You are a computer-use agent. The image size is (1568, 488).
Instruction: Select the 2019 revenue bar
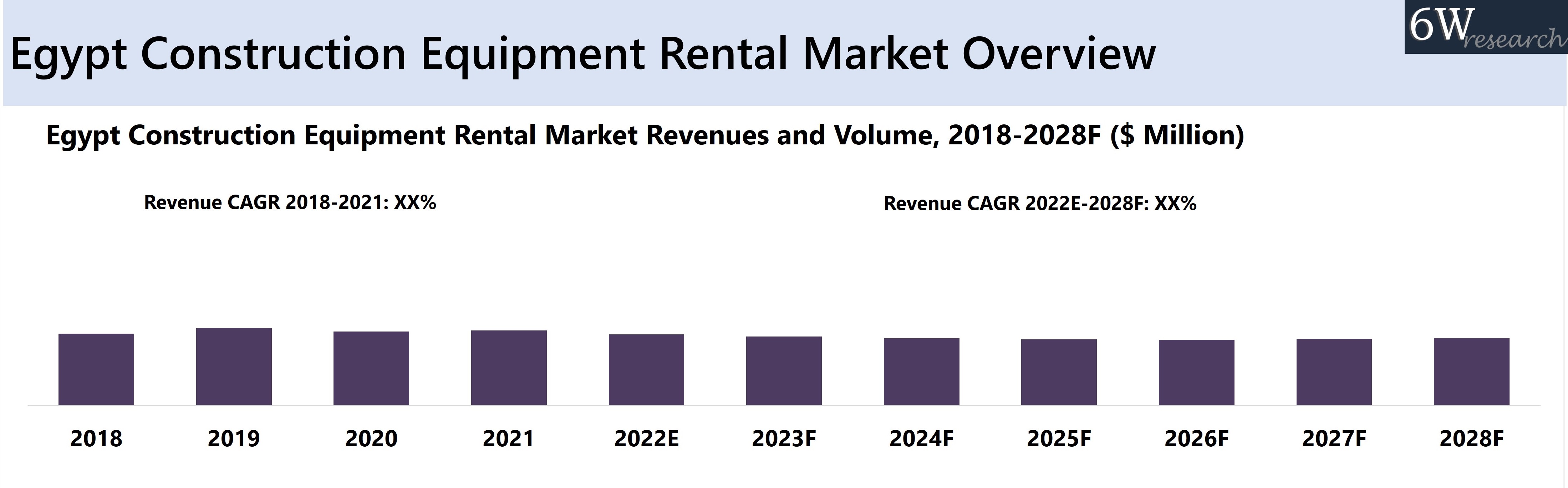click(x=234, y=366)
